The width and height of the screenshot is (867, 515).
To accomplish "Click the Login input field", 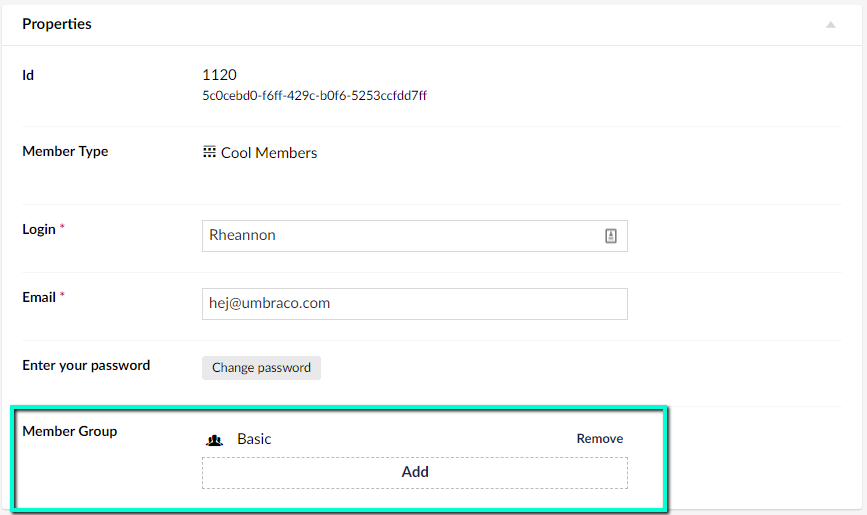I will [415, 236].
